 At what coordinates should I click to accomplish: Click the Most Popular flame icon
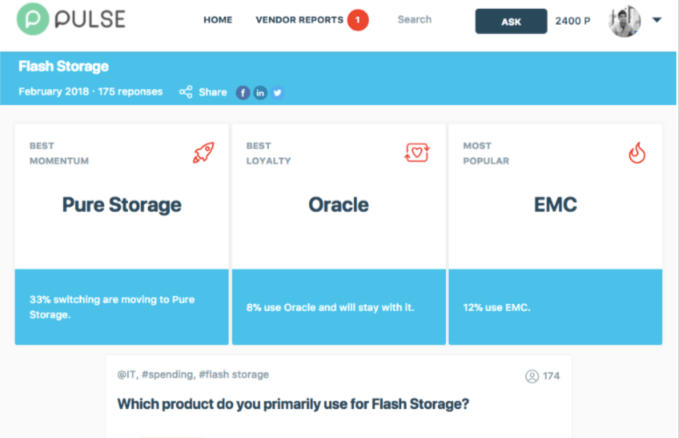(x=636, y=152)
